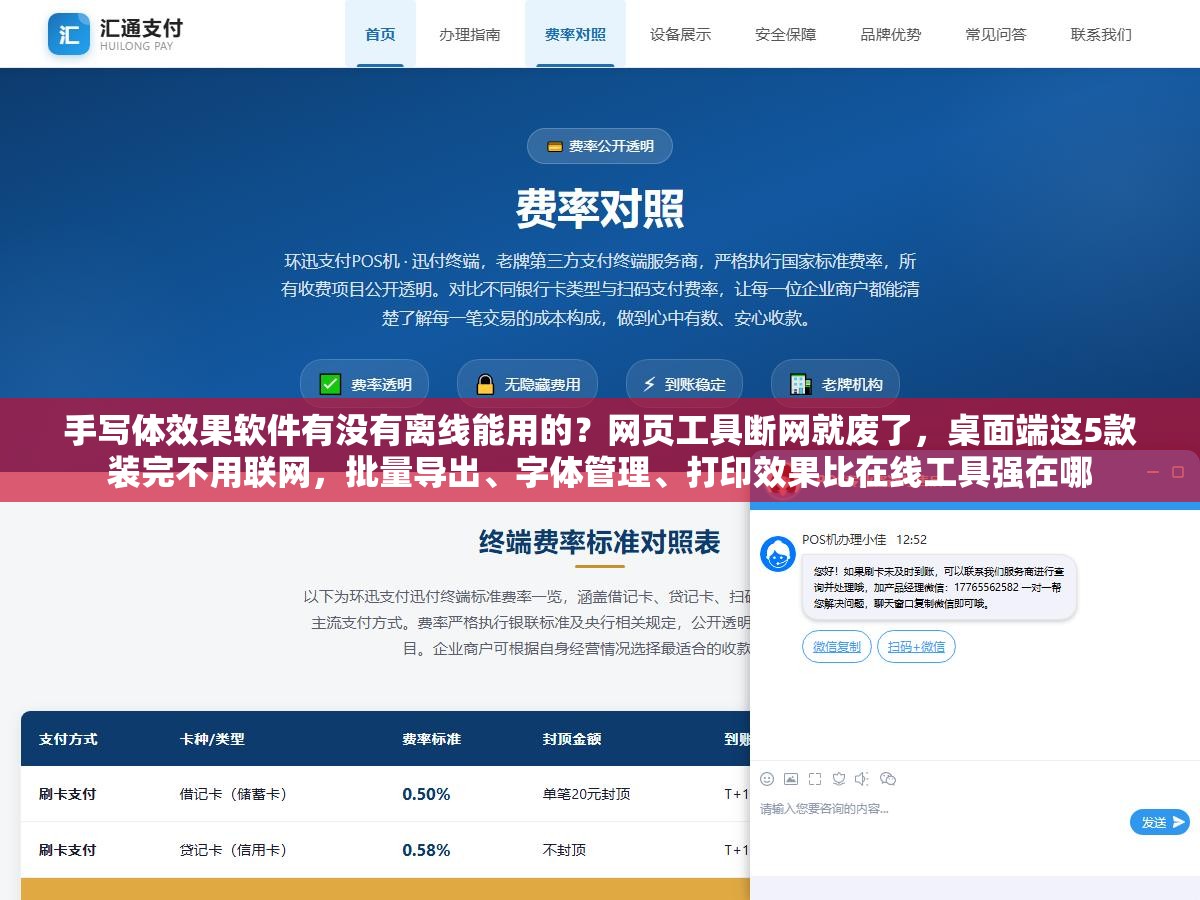Click the 费率透明 pill button
The height and width of the screenshot is (900, 1200).
click(365, 384)
